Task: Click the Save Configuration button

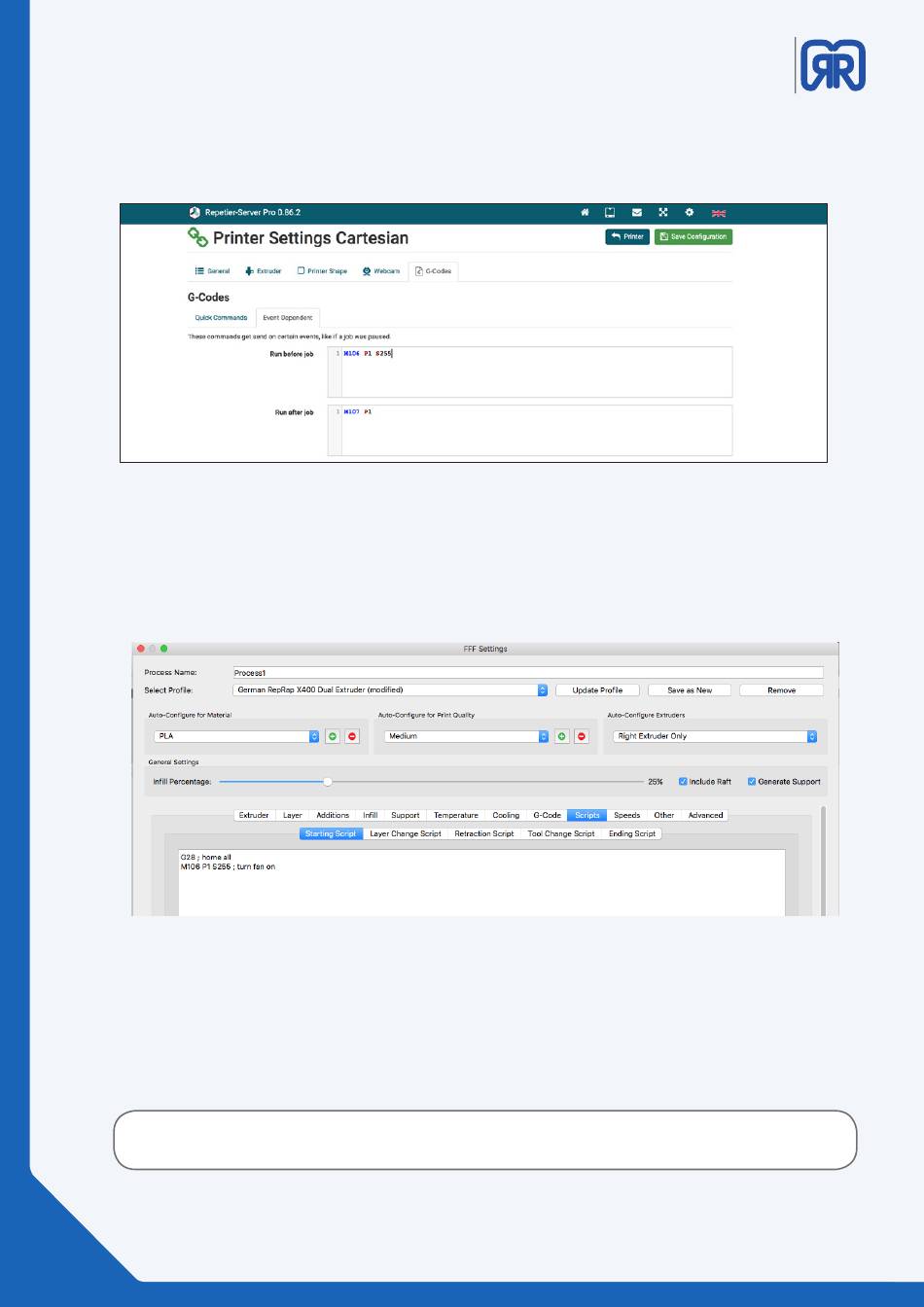Action: (x=693, y=236)
